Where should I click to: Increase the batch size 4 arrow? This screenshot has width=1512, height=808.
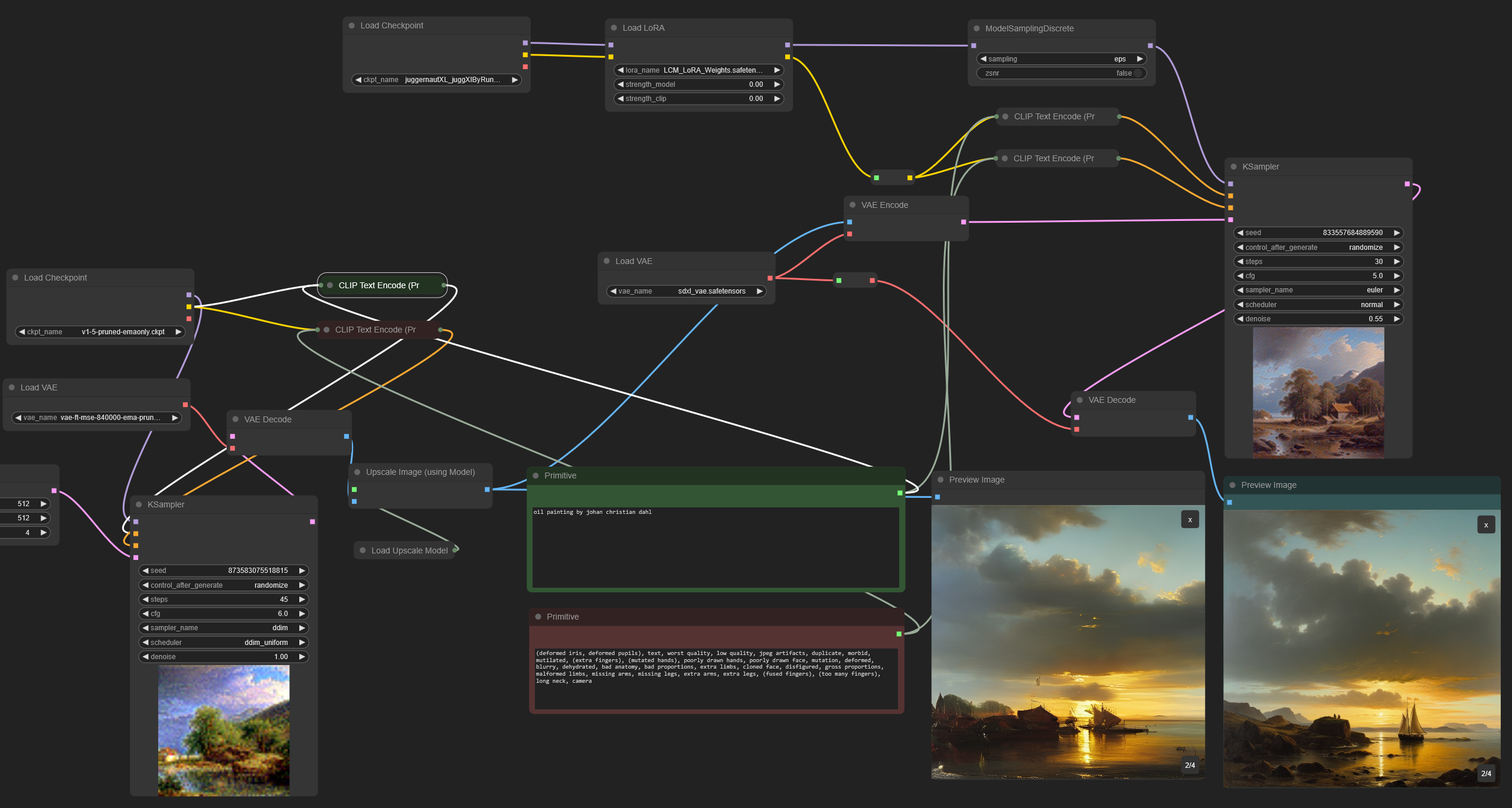tap(44, 533)
